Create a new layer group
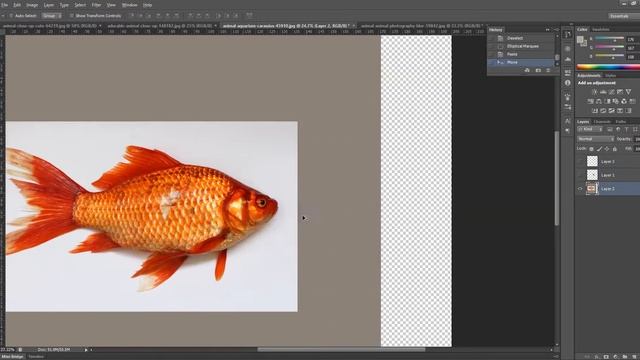Screen dimensions: 640x360 625,357
